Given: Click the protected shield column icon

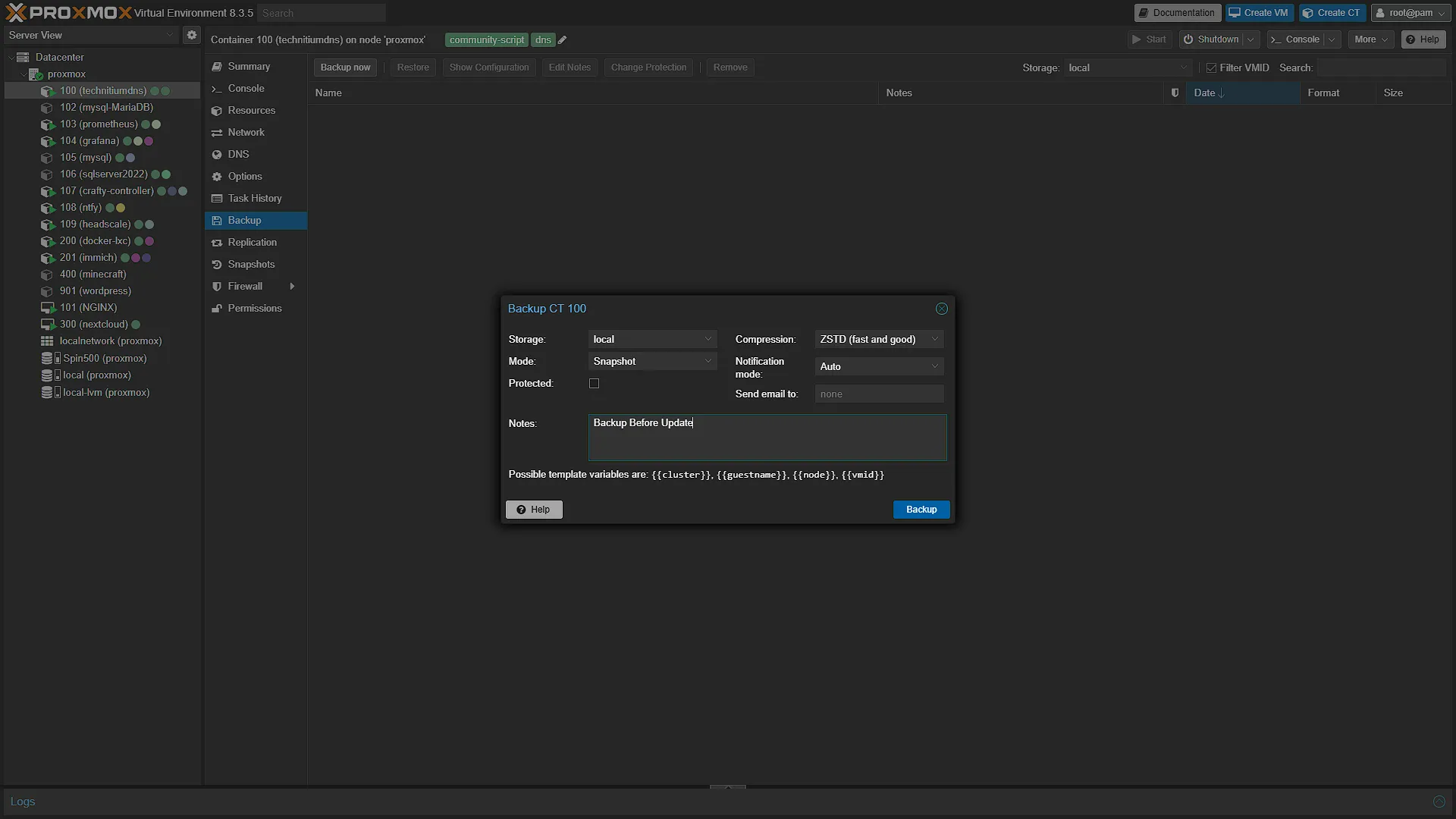Looking at the screenshot, I should [x=1175, y=93].
